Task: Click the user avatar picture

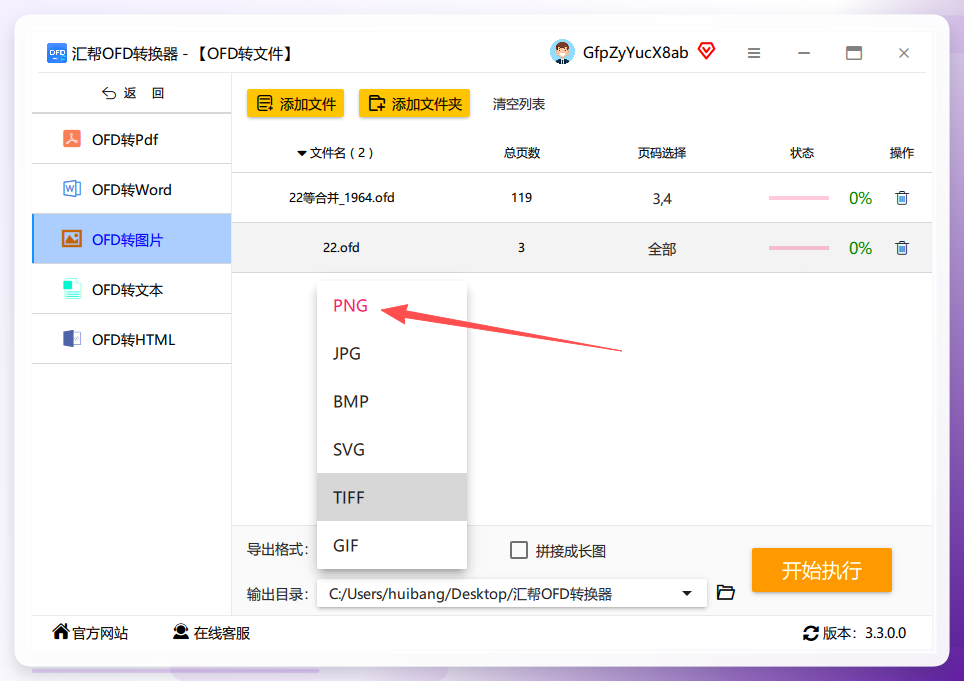Action: 562,52
